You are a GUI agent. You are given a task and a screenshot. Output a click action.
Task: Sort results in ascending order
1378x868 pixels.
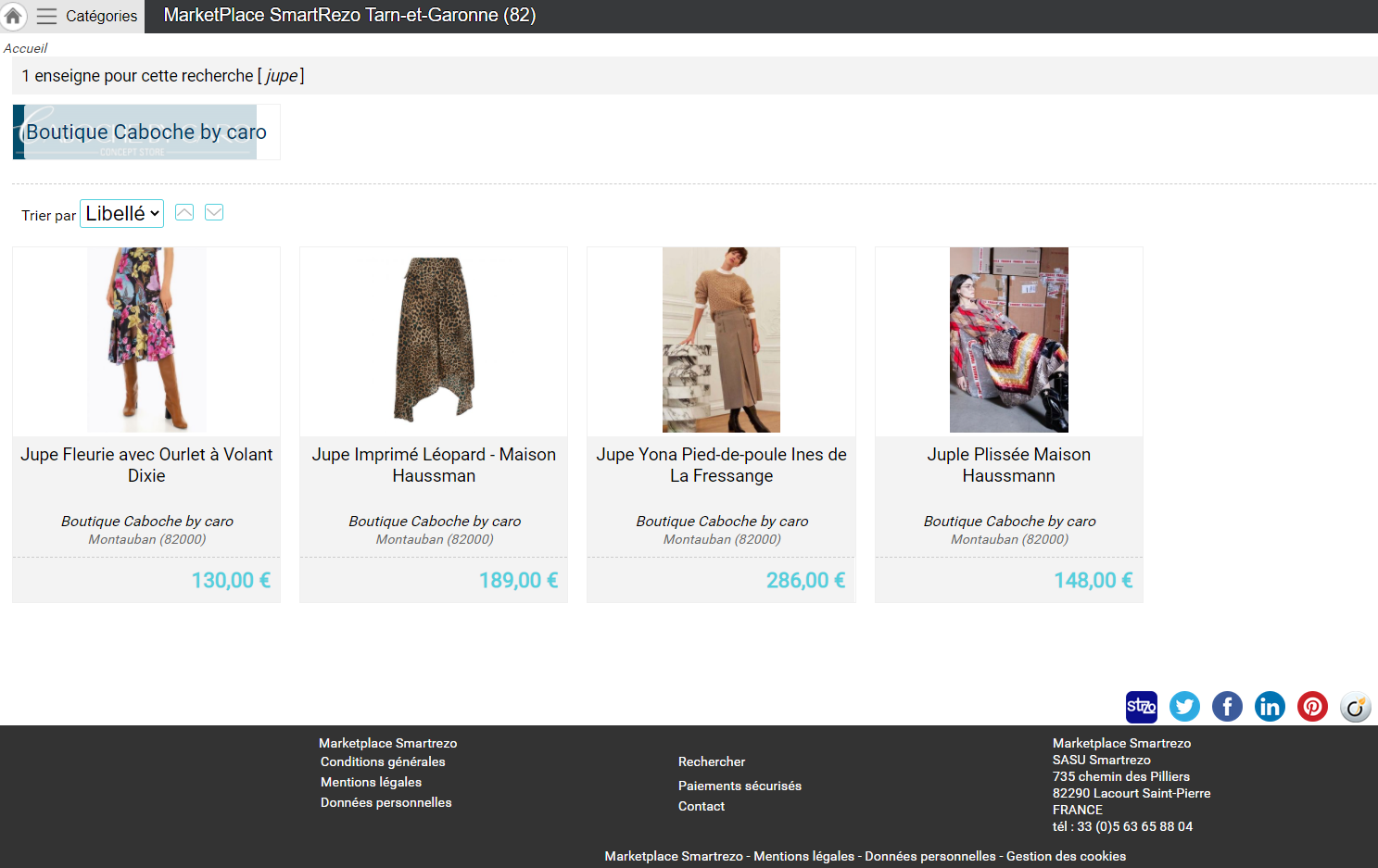click(184, 213)
